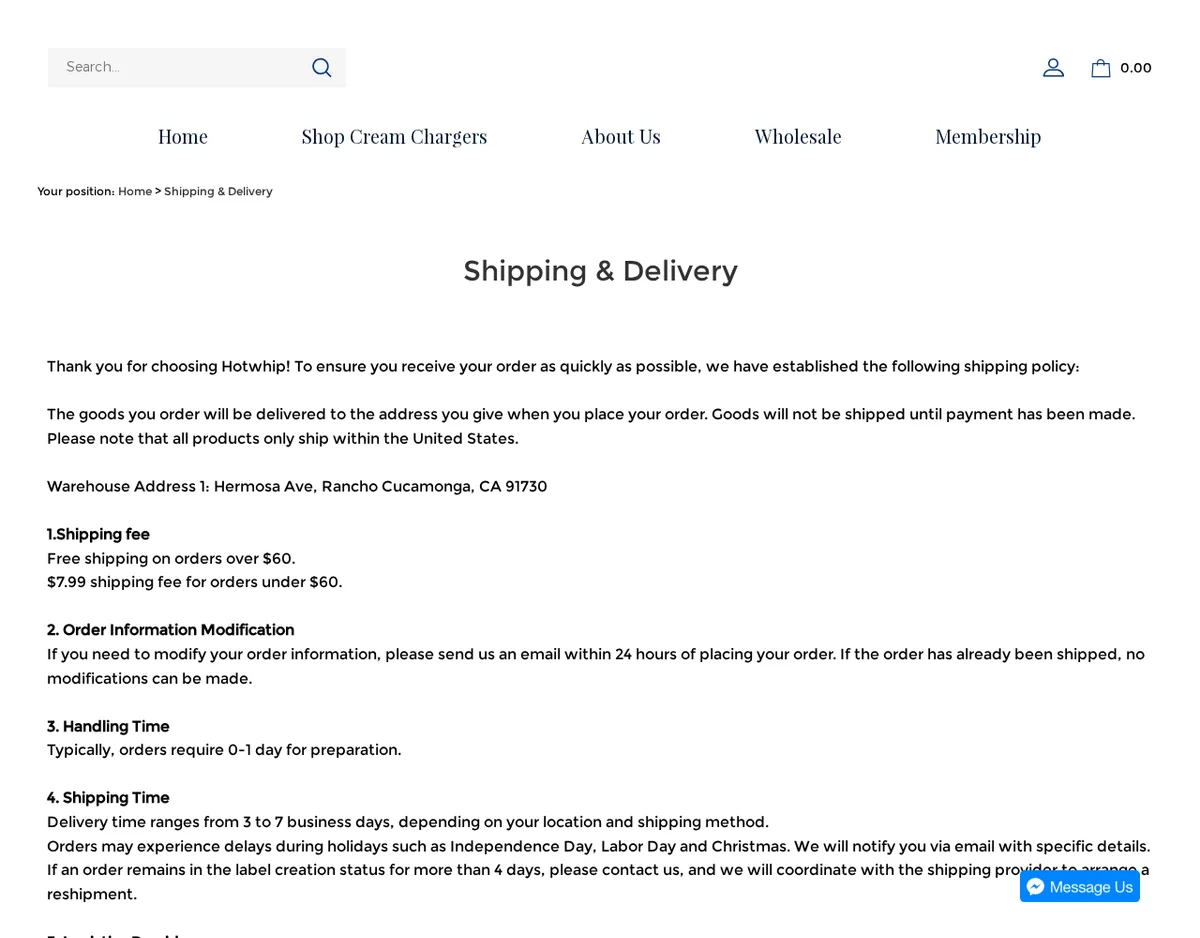Click 'Delivery time ranges from 3 to 7' line
Image resolution: width=1200 pixels, height=938 pixels.
408,822
